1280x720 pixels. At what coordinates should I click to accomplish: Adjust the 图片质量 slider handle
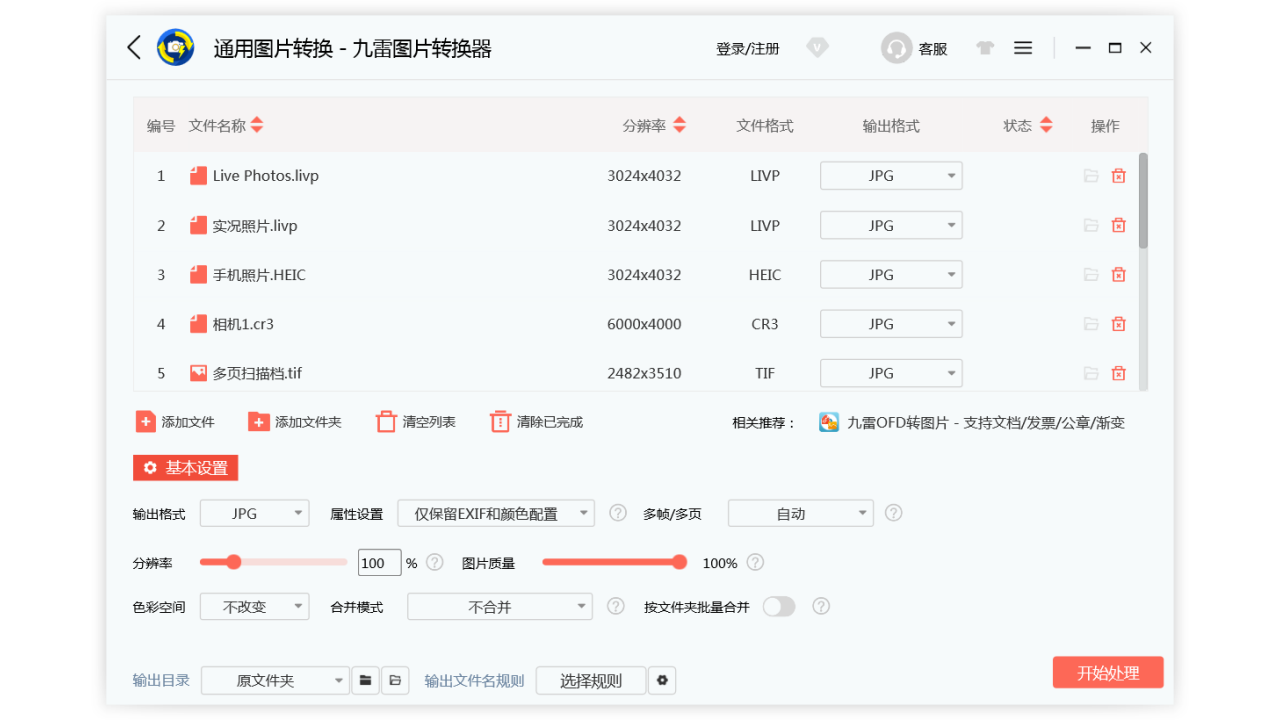pos(680,562)
